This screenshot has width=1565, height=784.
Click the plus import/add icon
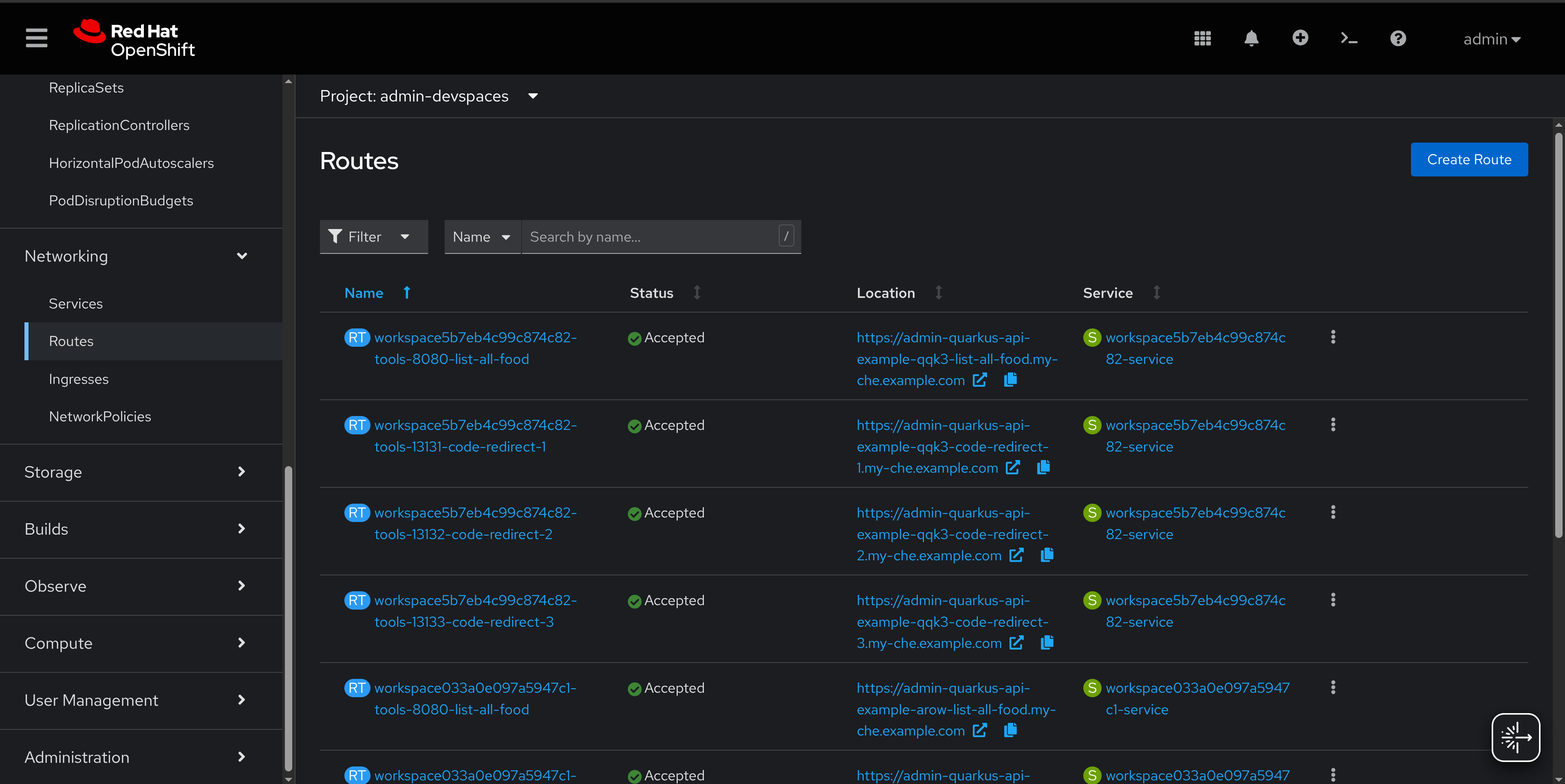pyautogui.click(x=1300, y=38)
